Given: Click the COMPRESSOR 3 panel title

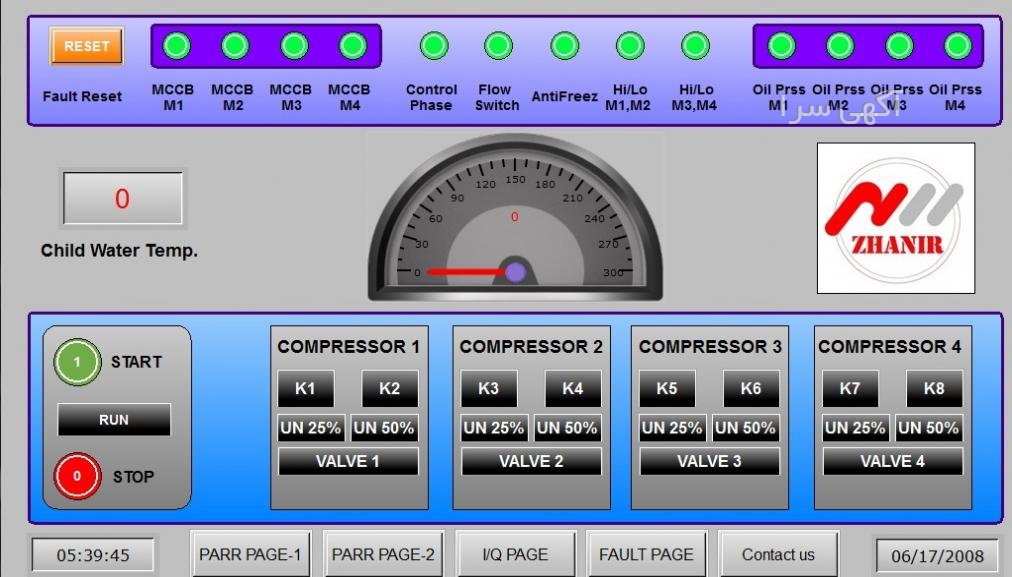Looking at the screenshot, I should (710, 347).
